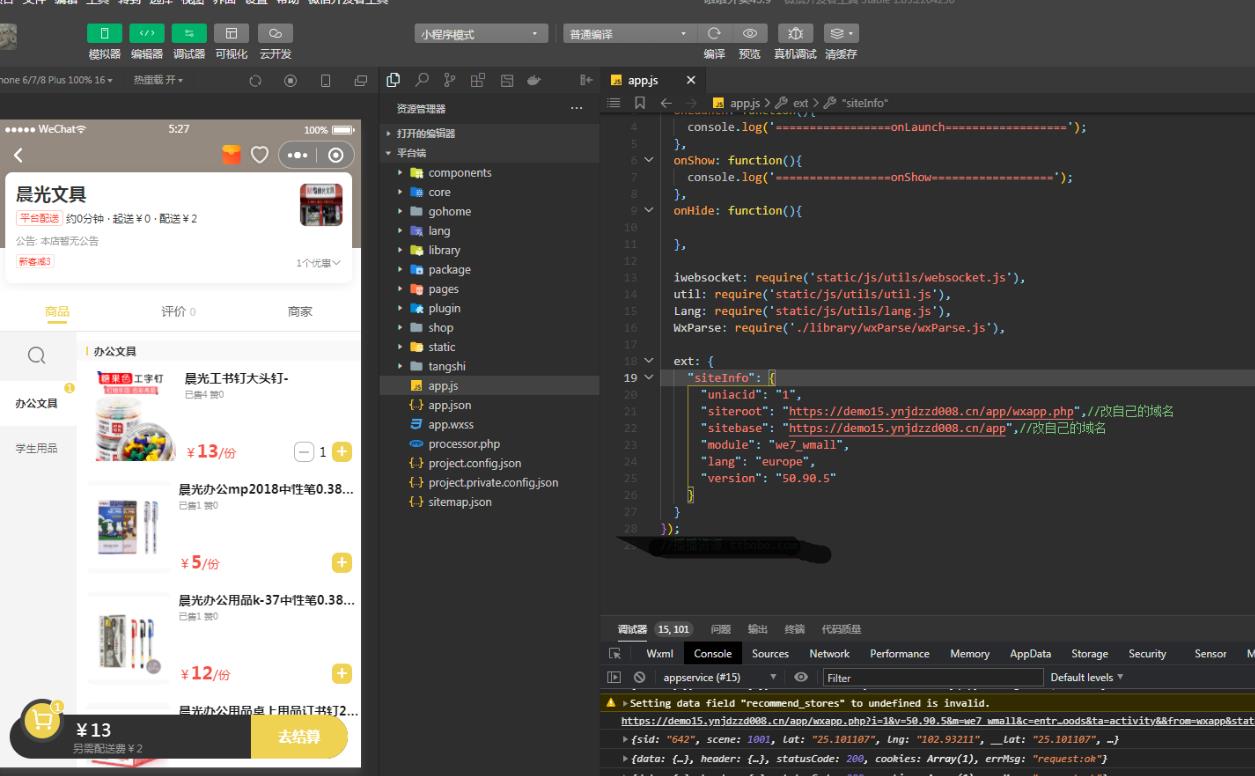Toggle the 编辑器 editor panel button
Viewport: 1255px width, 776px height.
pos(146,34)
